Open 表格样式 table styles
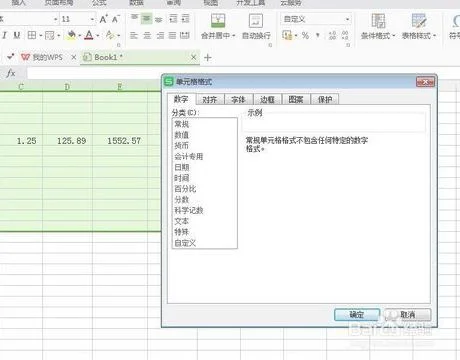460x360 pixels. (419, 26)
